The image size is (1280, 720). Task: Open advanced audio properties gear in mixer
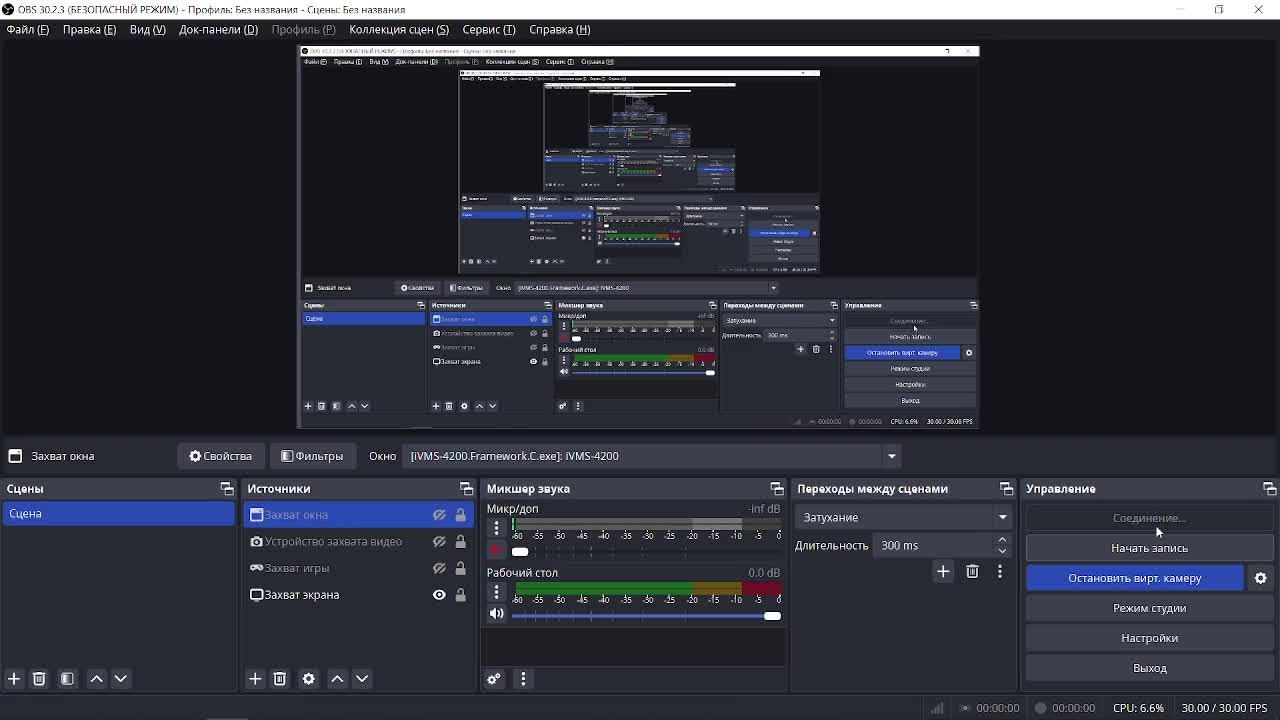coord(494,679)
